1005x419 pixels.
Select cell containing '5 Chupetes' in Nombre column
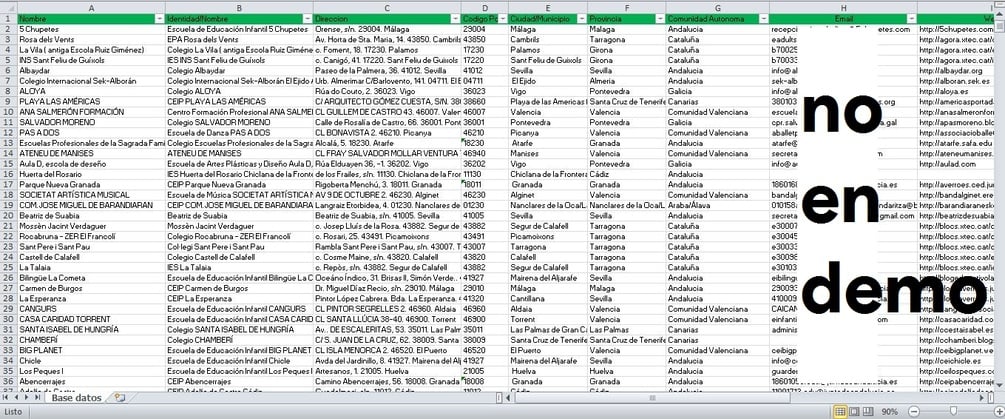coord(91,29)
